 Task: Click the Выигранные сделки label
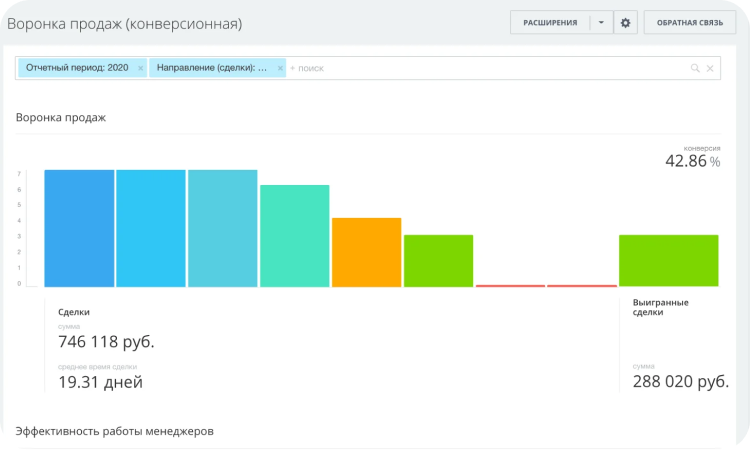tap(661, 307)
